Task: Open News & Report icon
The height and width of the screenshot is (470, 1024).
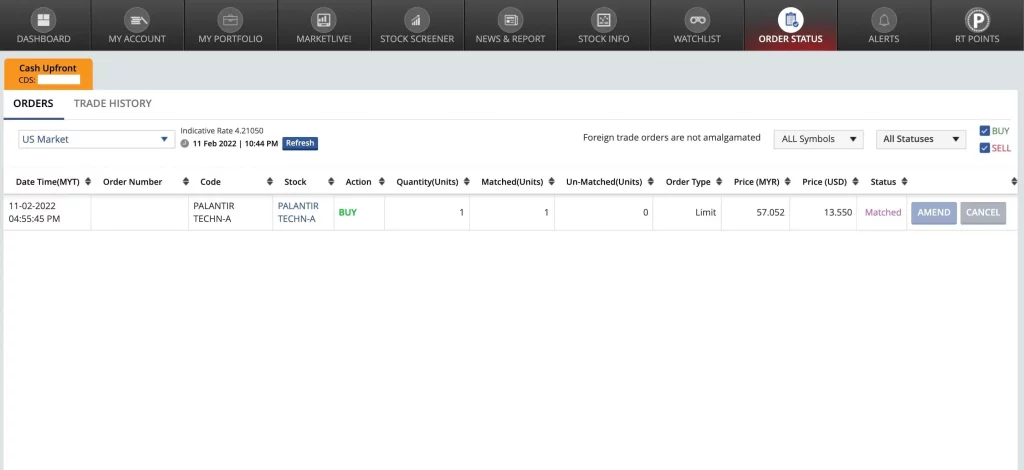Action: click(x=510, y=20)
